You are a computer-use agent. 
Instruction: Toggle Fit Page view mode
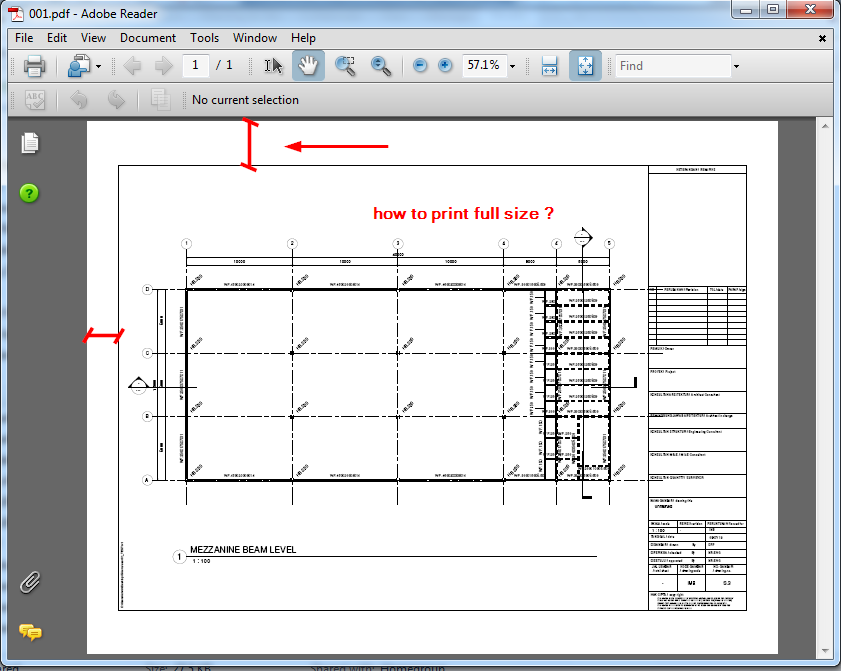[584, 65]
